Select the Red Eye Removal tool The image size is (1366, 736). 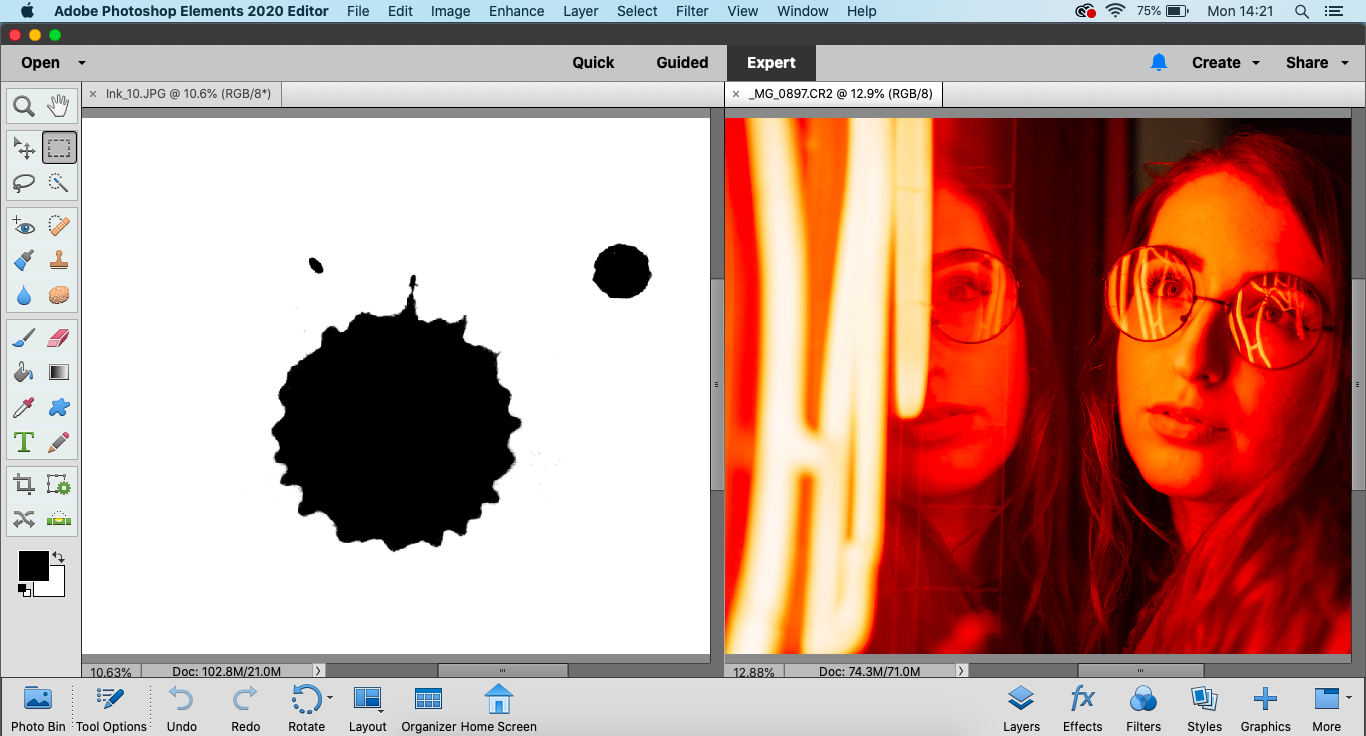pyautogui.click(x=24, y=226)
